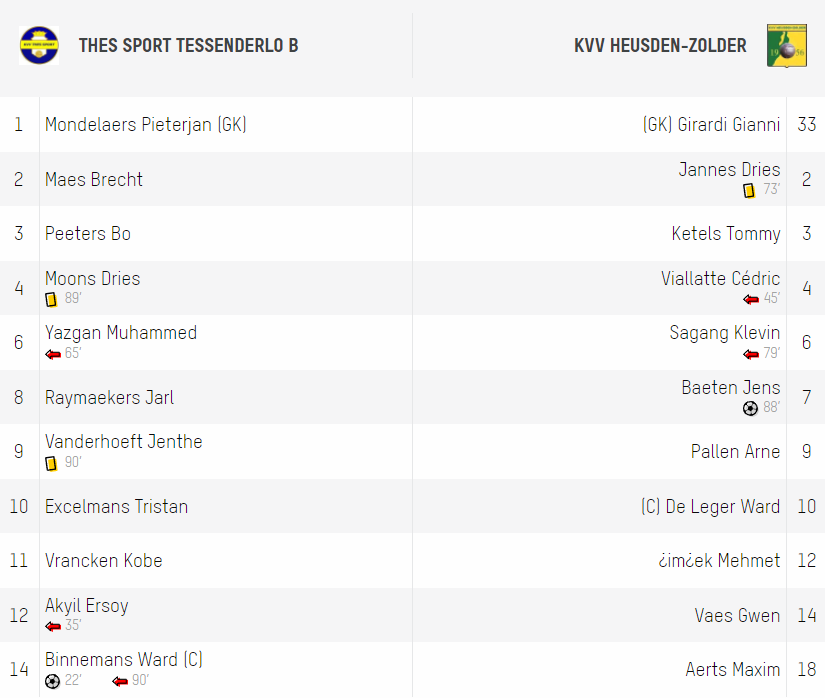Select player Raymaekers Jarl
This screenshot has height=698, width=825.
coord(109,398)
